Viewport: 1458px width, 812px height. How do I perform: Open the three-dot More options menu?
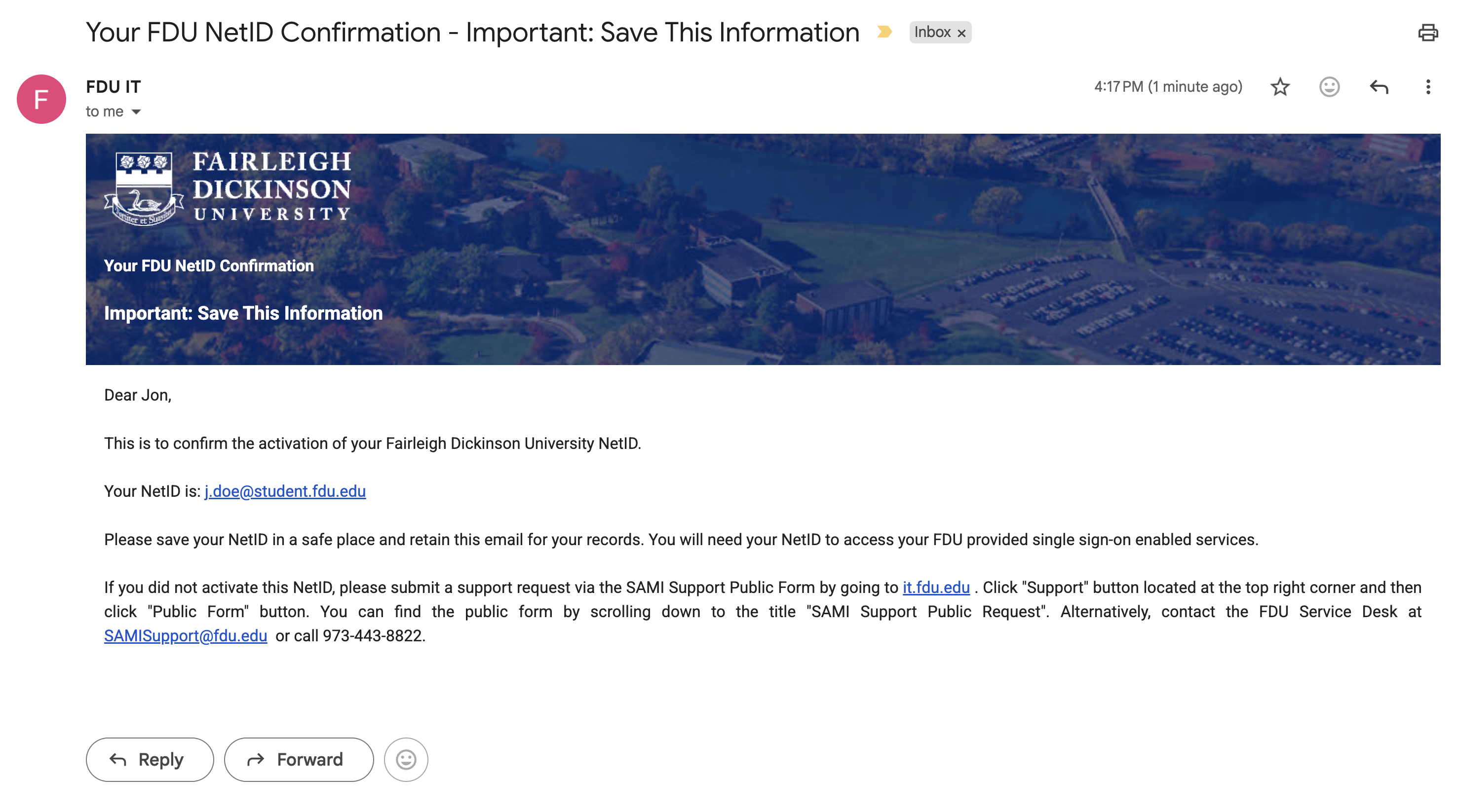(x=1427, y=86)
